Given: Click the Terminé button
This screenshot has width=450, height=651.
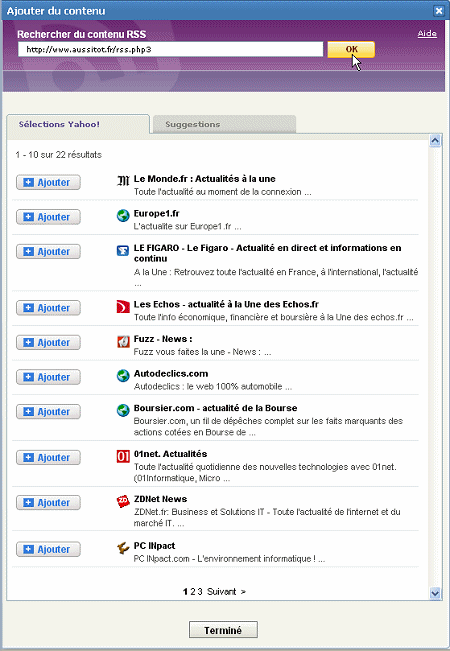Looking at the screenshot, I should coord(223,630).
